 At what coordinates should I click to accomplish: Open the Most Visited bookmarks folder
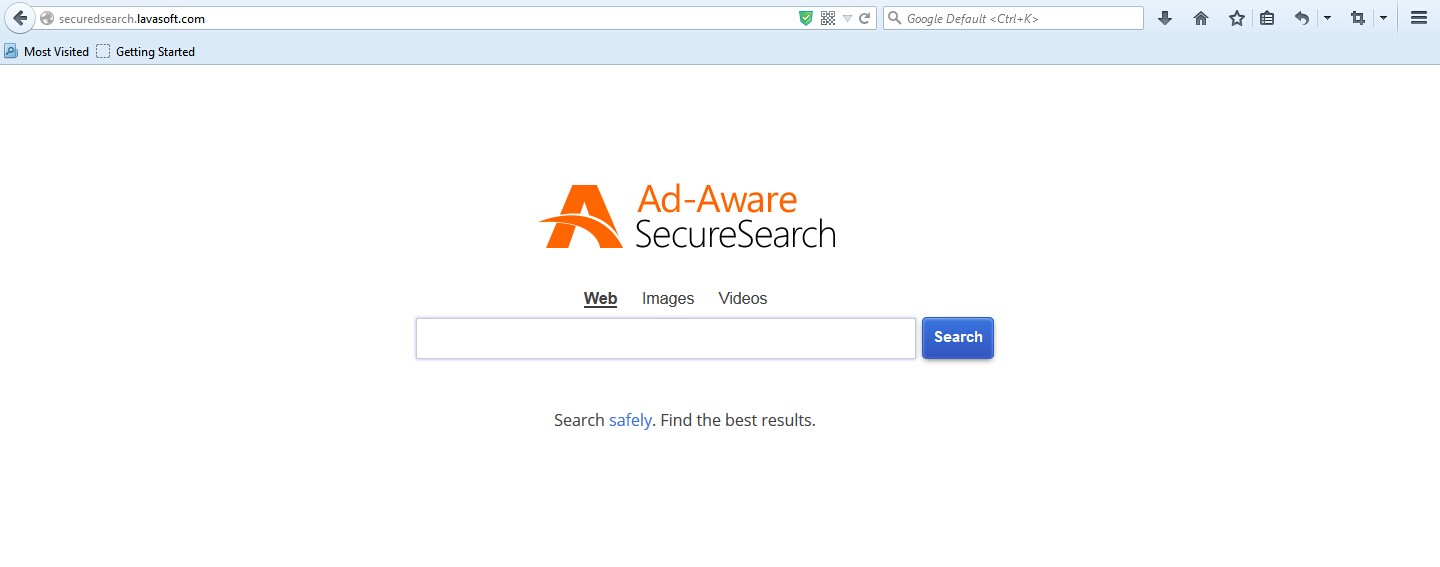[46, 51]
